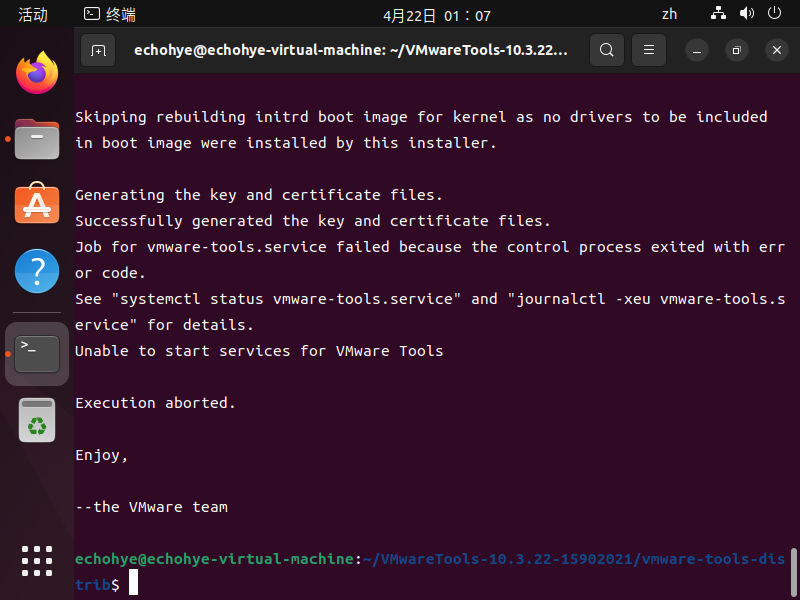This screenshot has width=800, height=600.
Task: Open the 终端 application menu
Action: coord(110,15)
